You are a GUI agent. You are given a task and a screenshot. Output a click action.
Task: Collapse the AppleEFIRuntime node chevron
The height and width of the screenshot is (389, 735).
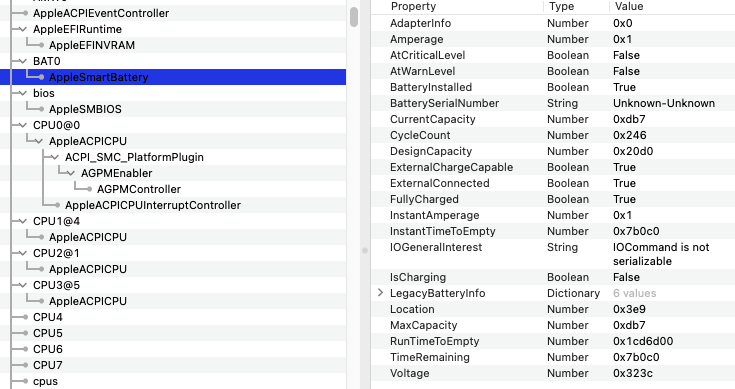coord(22,29)
